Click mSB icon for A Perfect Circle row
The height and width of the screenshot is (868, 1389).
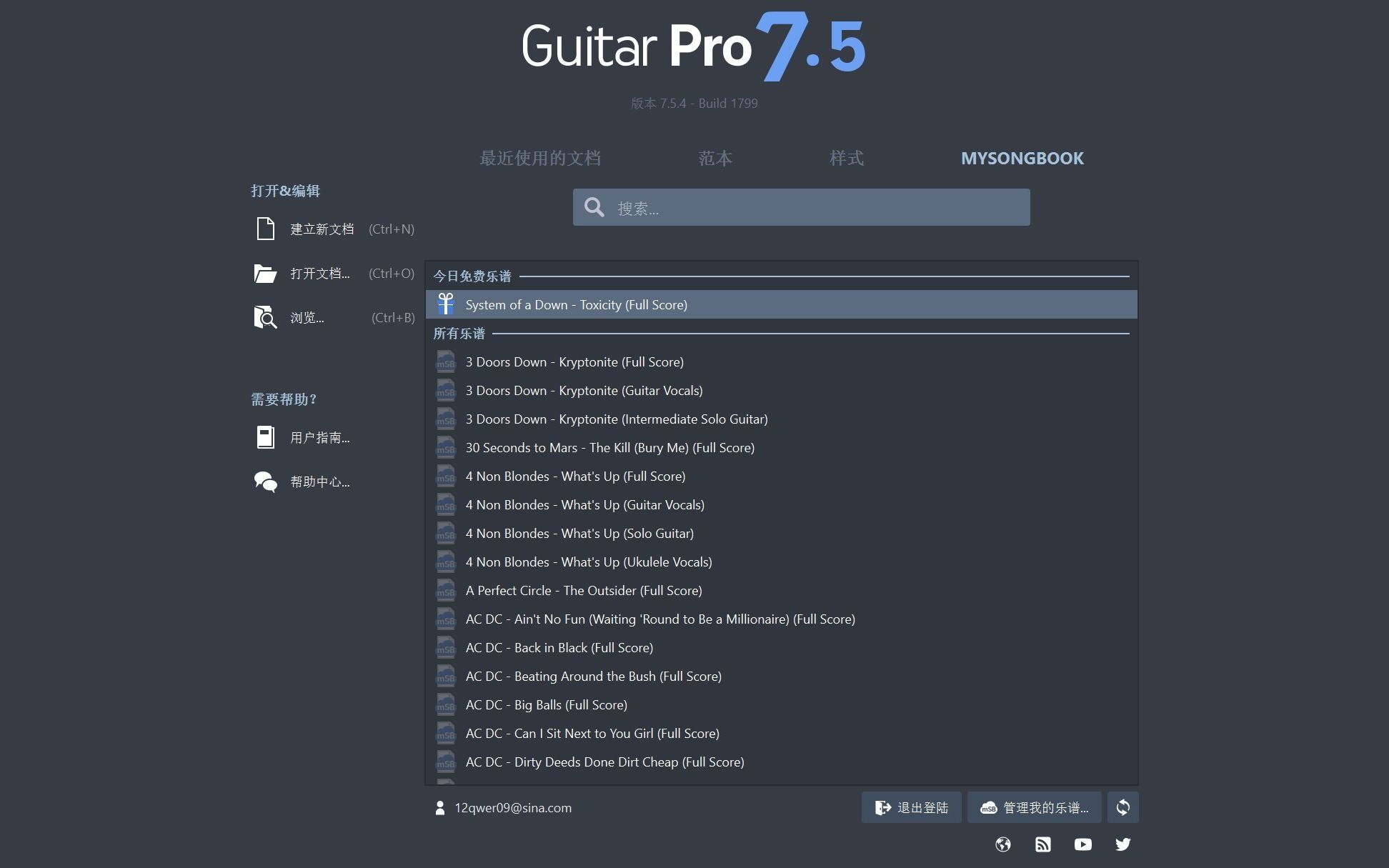[446, 591]
